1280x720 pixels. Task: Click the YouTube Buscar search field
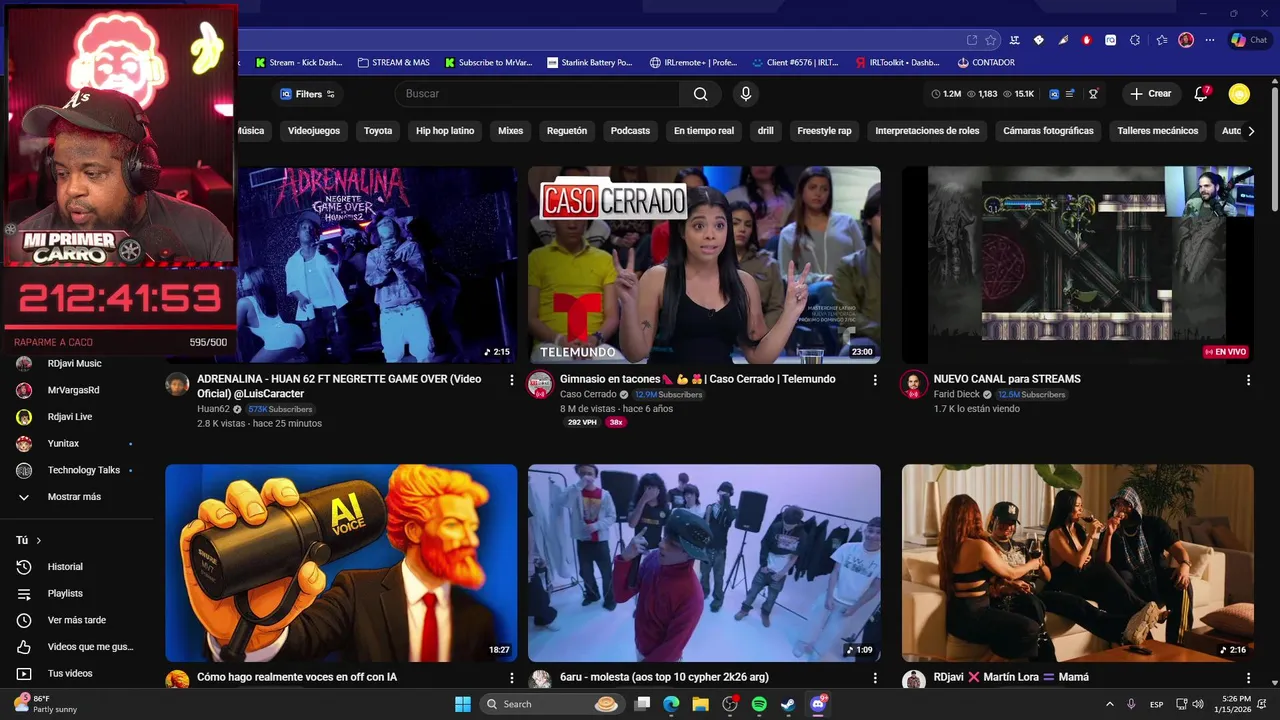(538, 94)
